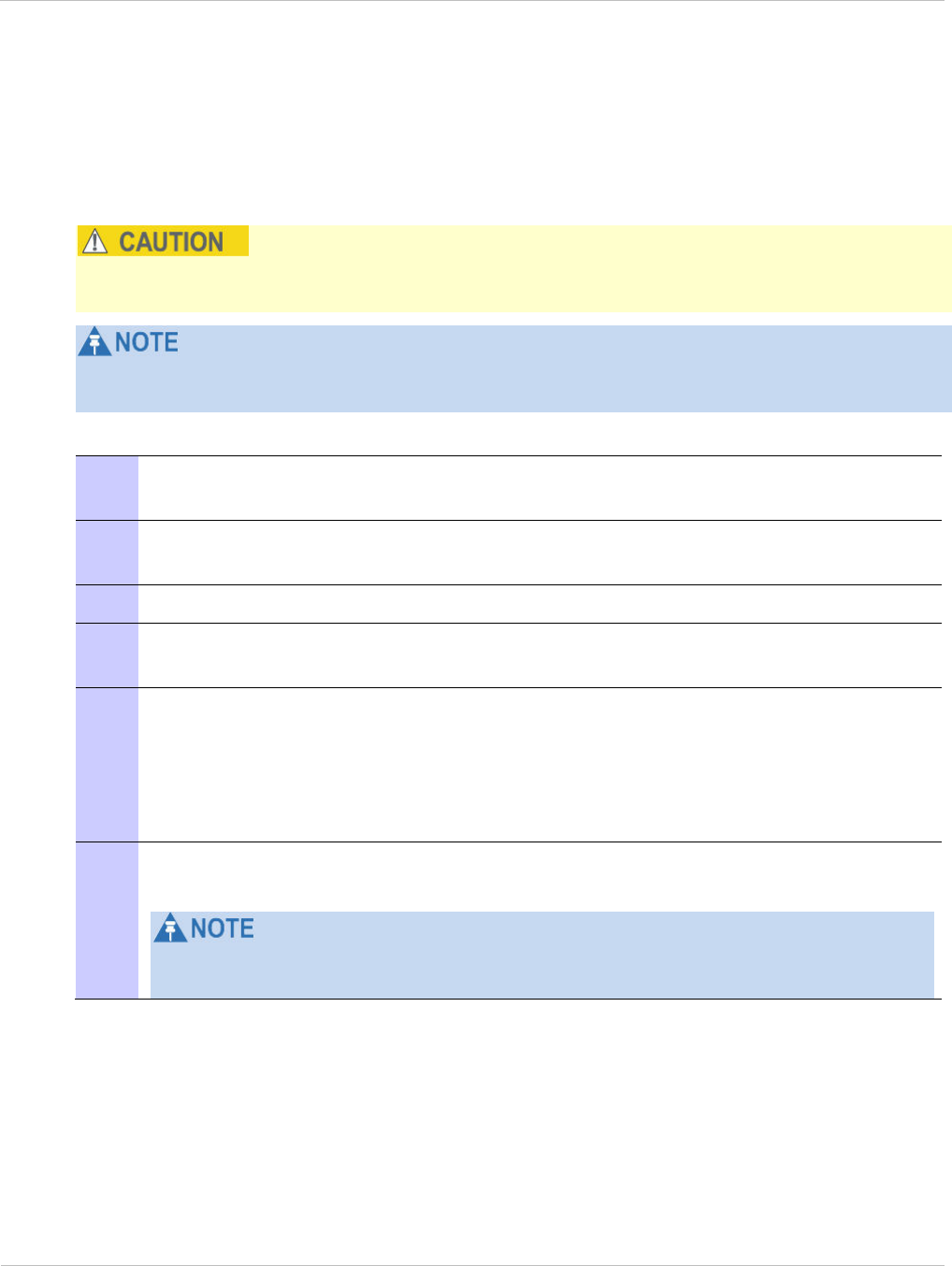Select the NOTE heading inside the last table row
The image size is (952, 1266).
(223, 928)
